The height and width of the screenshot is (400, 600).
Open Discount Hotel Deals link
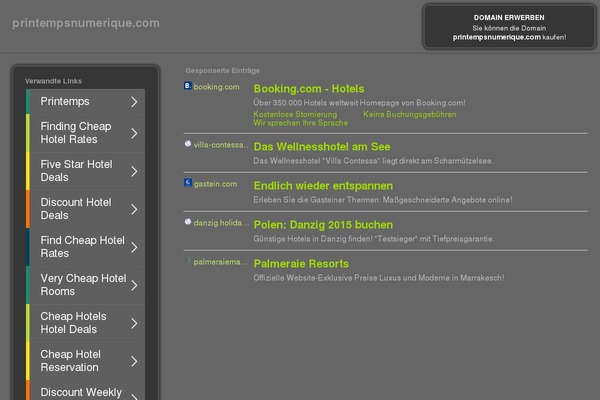pos(85,209)
